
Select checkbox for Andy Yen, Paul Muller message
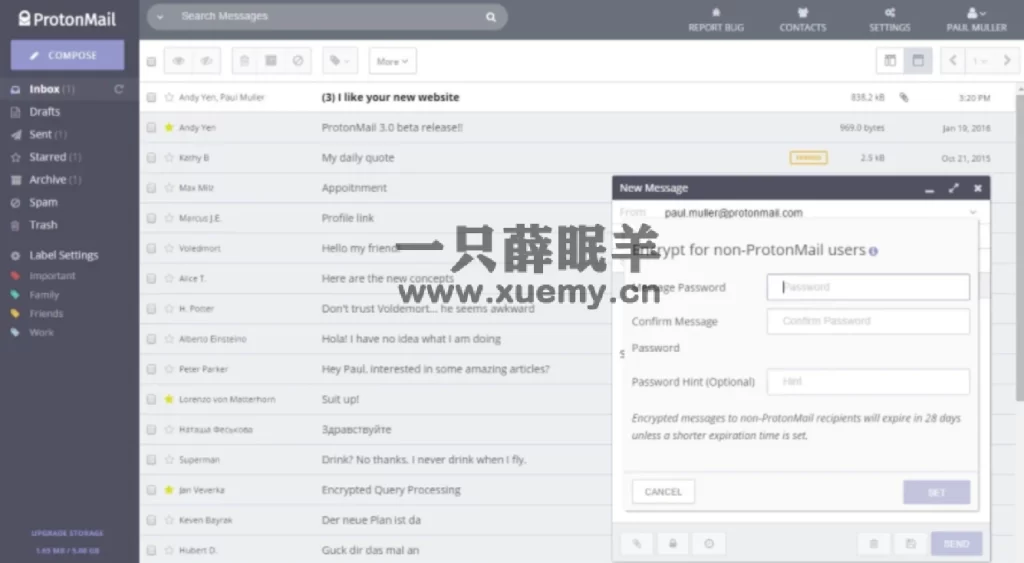[x=152, y=97]
